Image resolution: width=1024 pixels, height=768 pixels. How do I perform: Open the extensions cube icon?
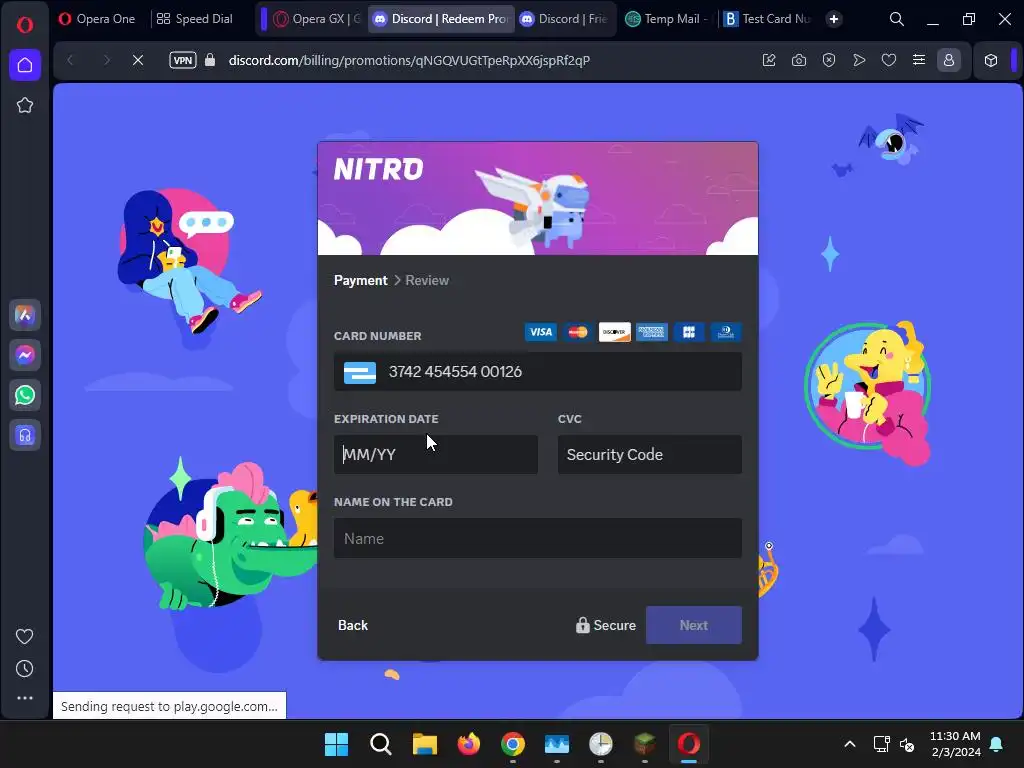(x=991, y=60)
